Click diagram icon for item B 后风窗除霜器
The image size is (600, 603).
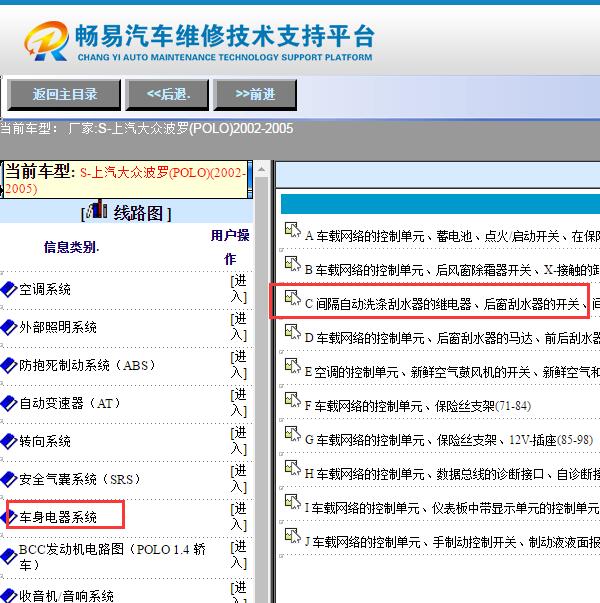[x=293, y=264]
